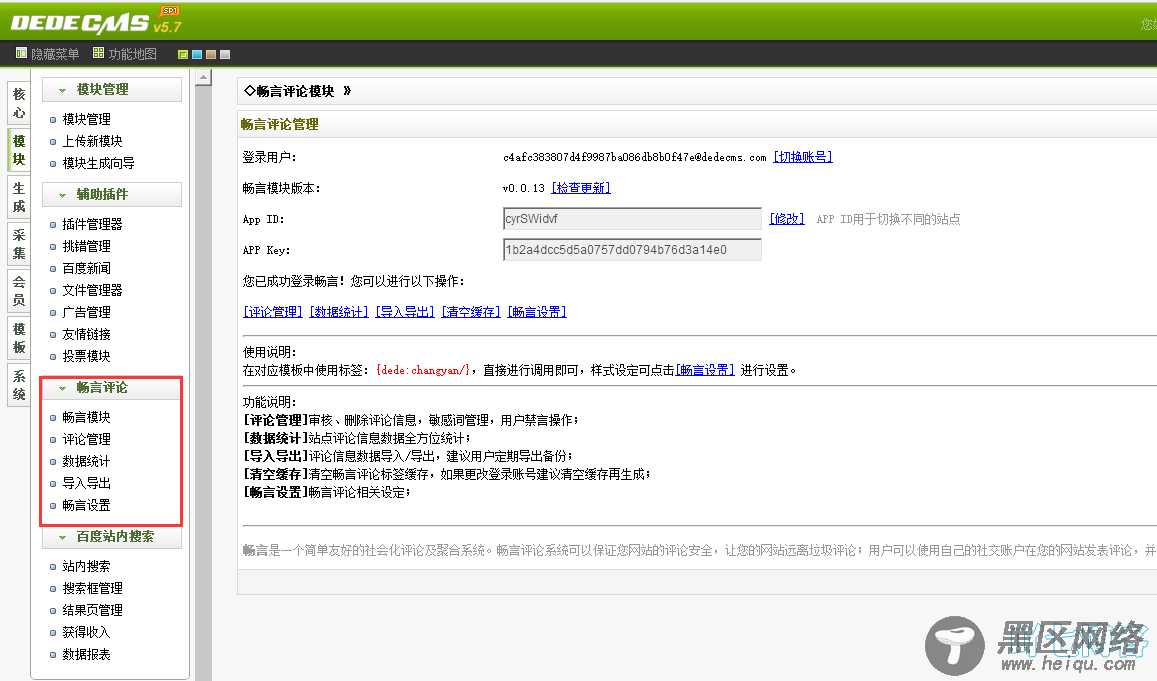Click [畅言设置] link in usage instructions
Viewport: 1157px width, 681px height.
(705, 370)
